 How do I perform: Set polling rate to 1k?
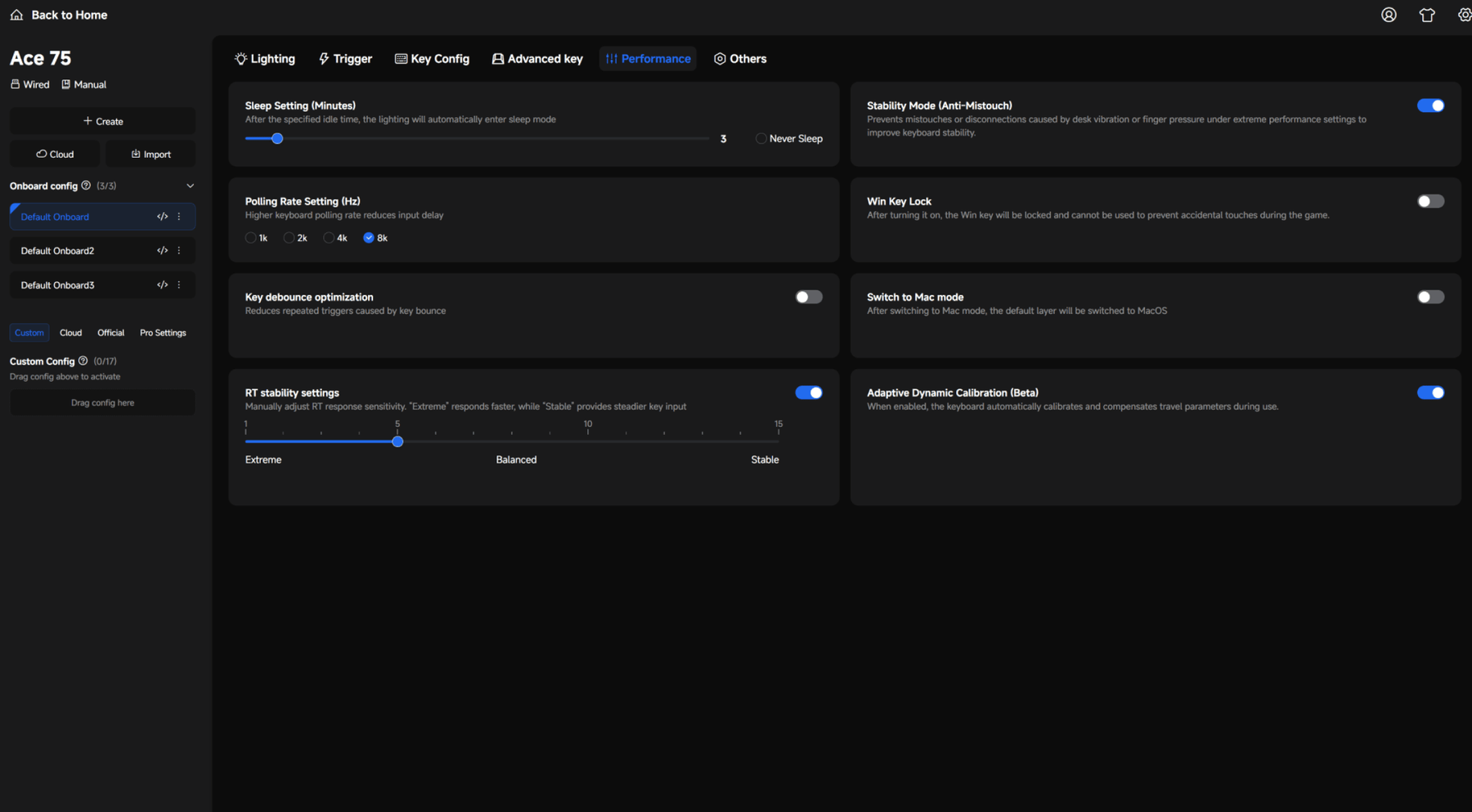point(250,238)
